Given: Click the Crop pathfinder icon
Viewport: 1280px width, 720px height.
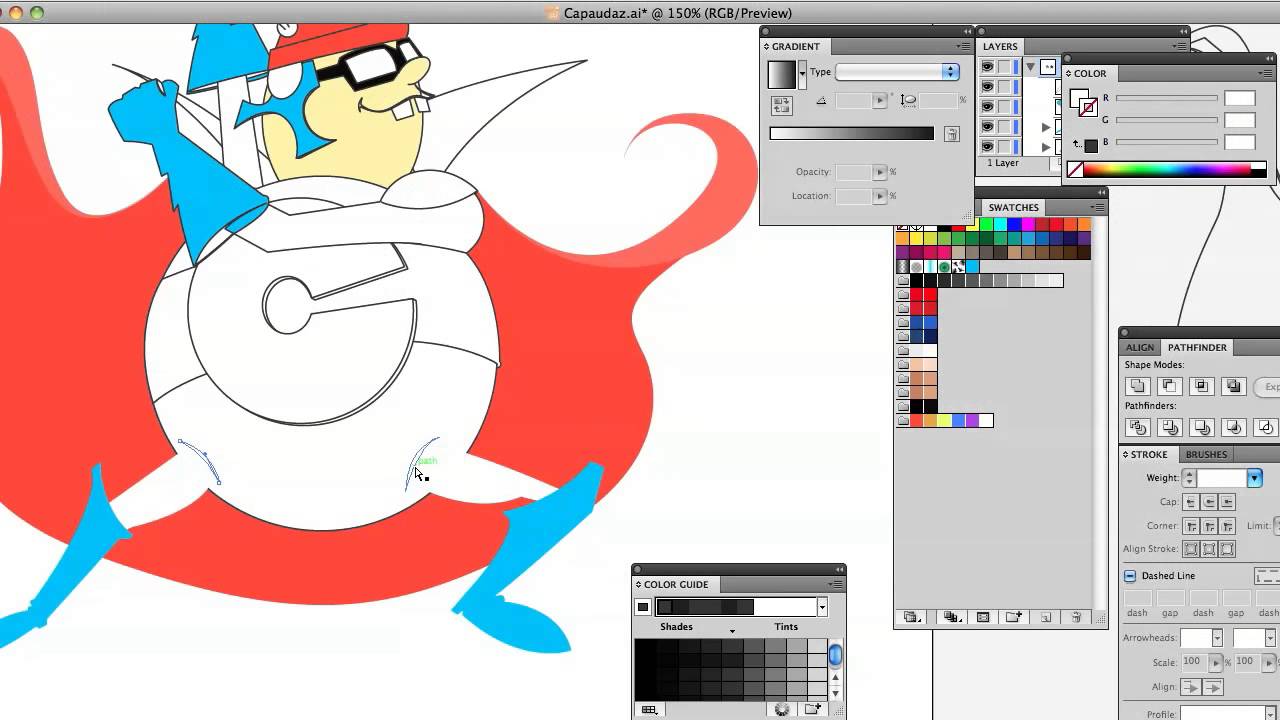Looking at the screenshot, I should point(1234,427).
